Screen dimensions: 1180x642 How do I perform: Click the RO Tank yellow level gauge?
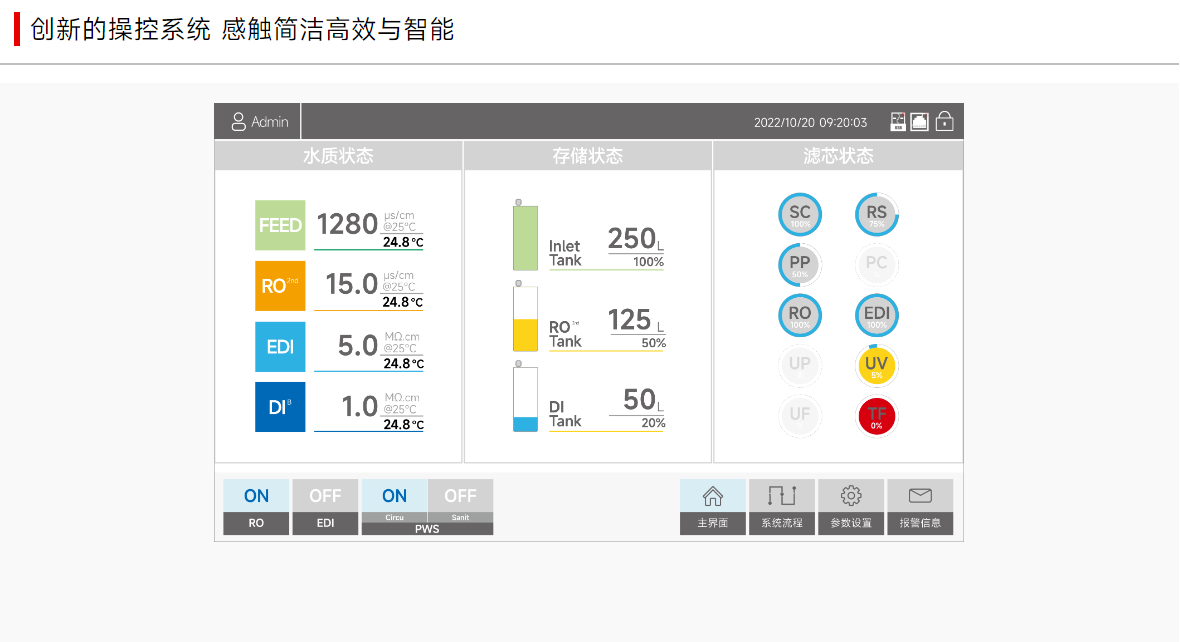tap(525, 320)
